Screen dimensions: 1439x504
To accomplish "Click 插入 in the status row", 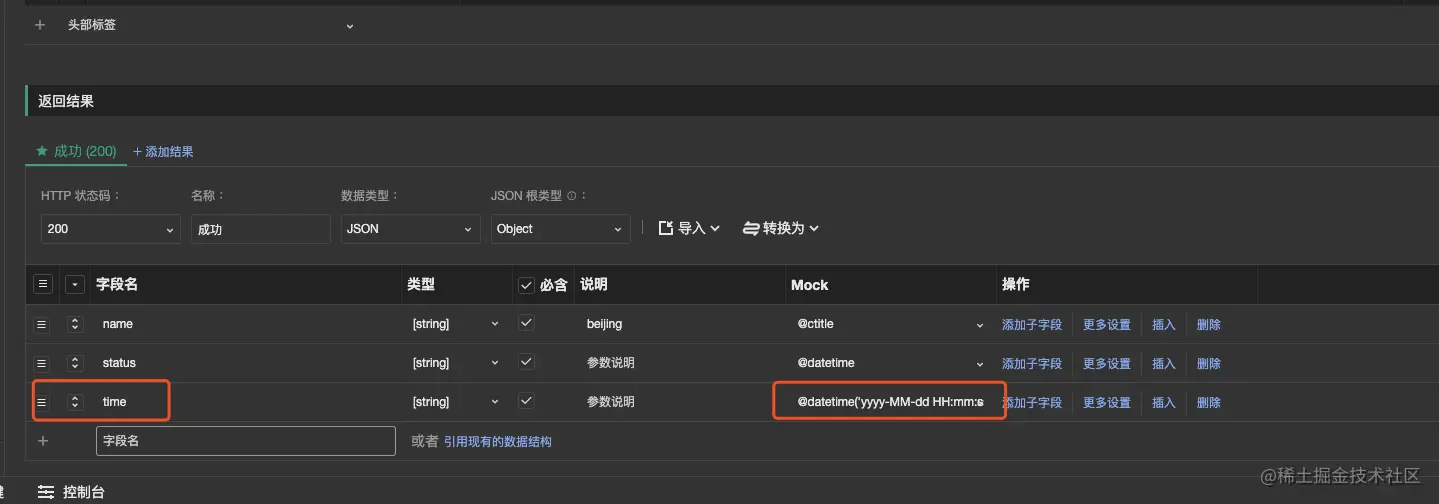I will (x=1164, y=364).
